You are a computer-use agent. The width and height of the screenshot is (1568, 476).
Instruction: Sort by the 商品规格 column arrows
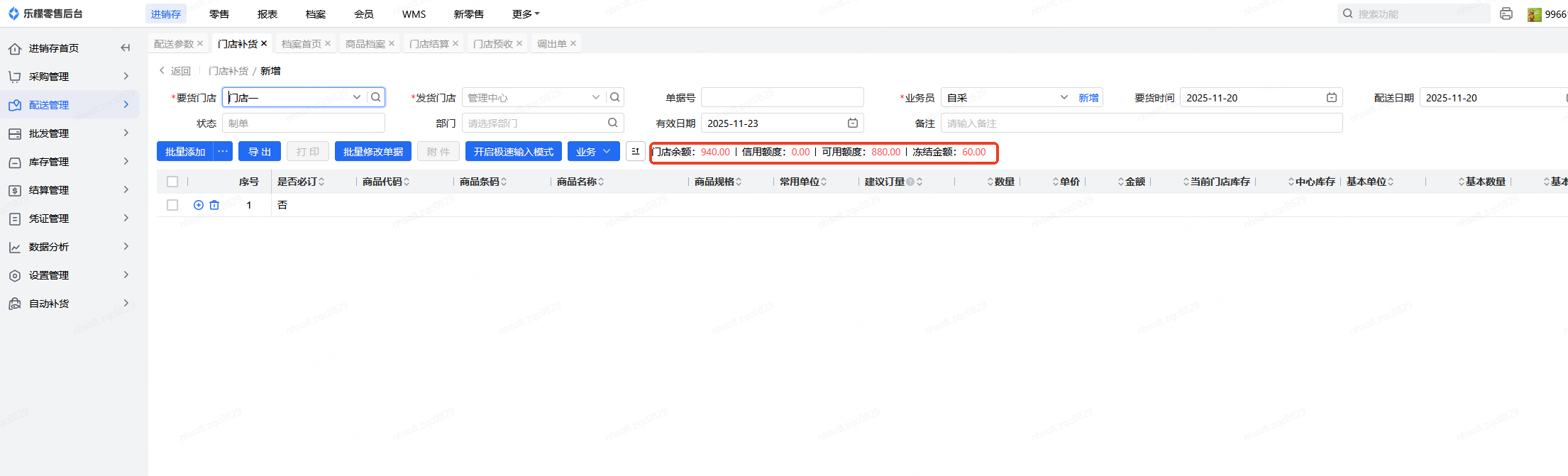click(x=739, y=182)
